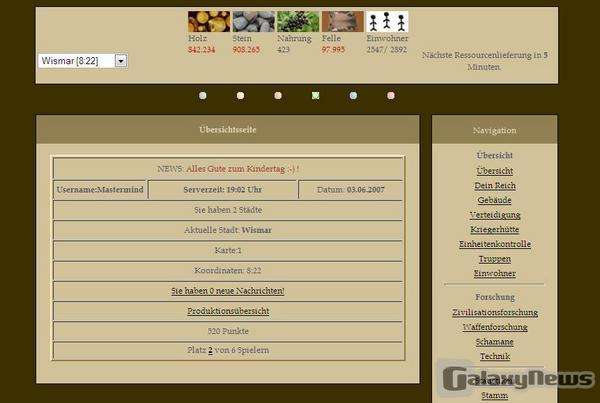Click the Forschung section heading

coord(495,297)
